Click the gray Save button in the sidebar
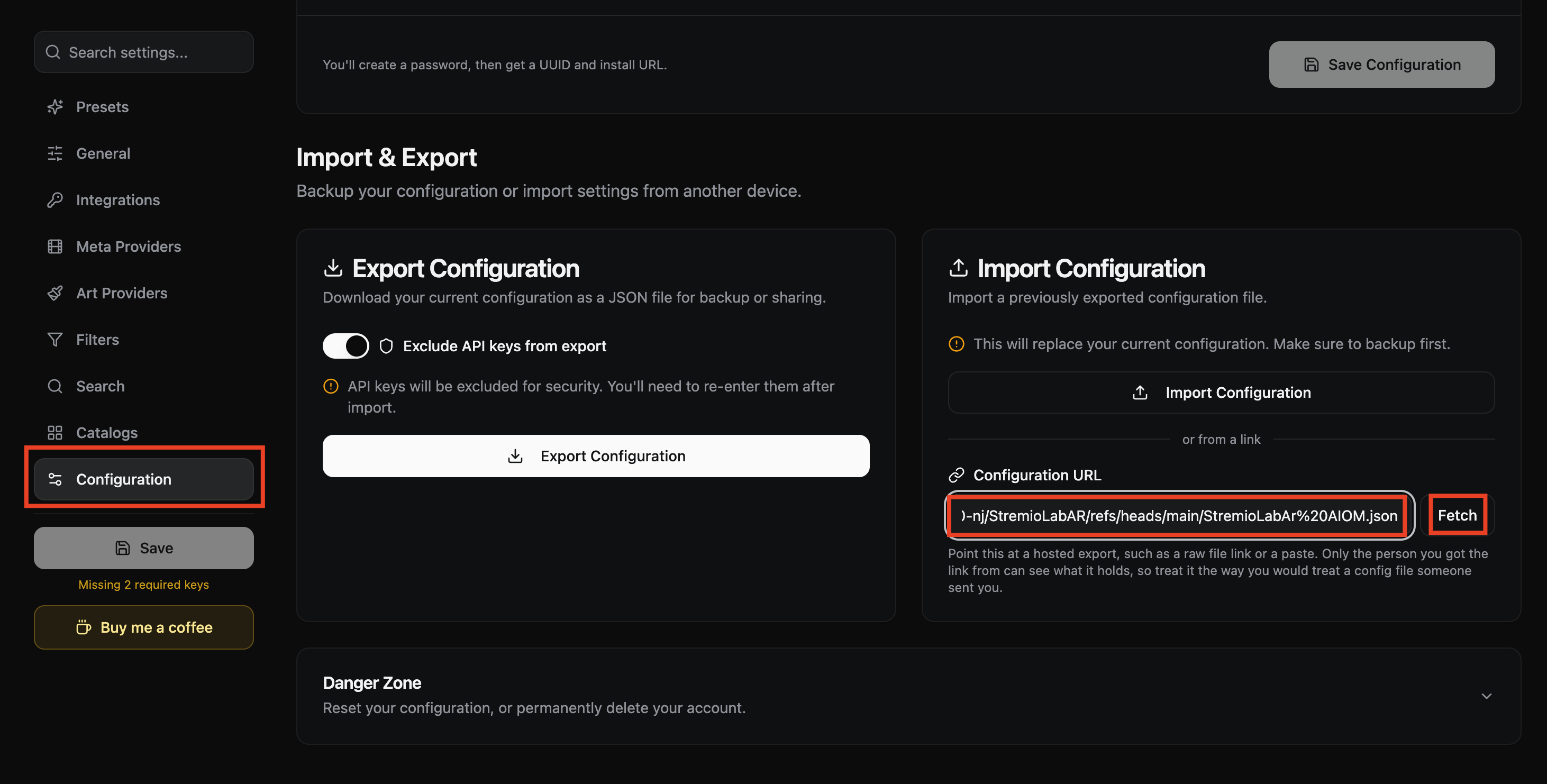This screenshot has height=784, width=1547. point(143,548)
